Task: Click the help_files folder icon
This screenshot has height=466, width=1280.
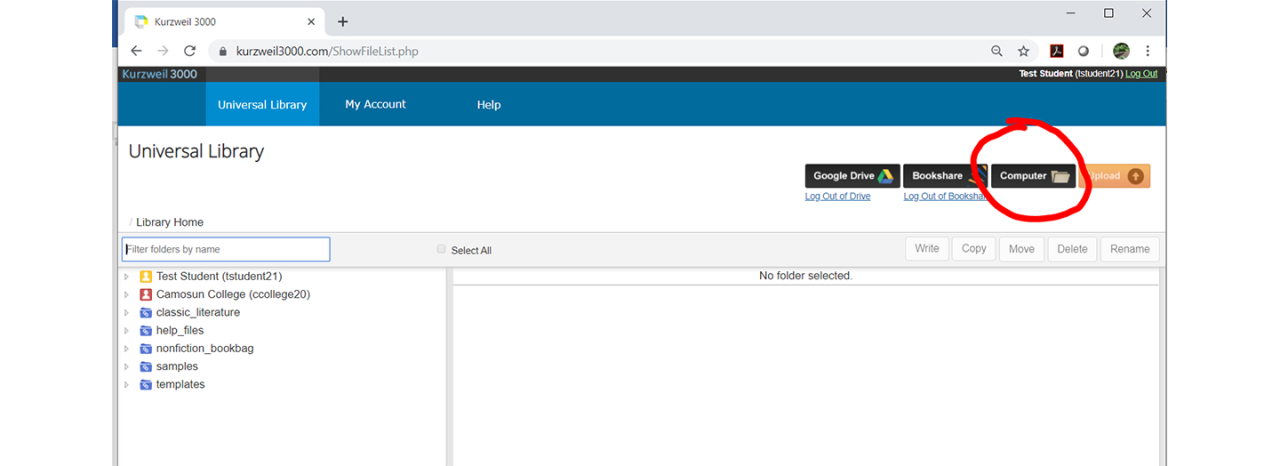Action: (146, 331)
